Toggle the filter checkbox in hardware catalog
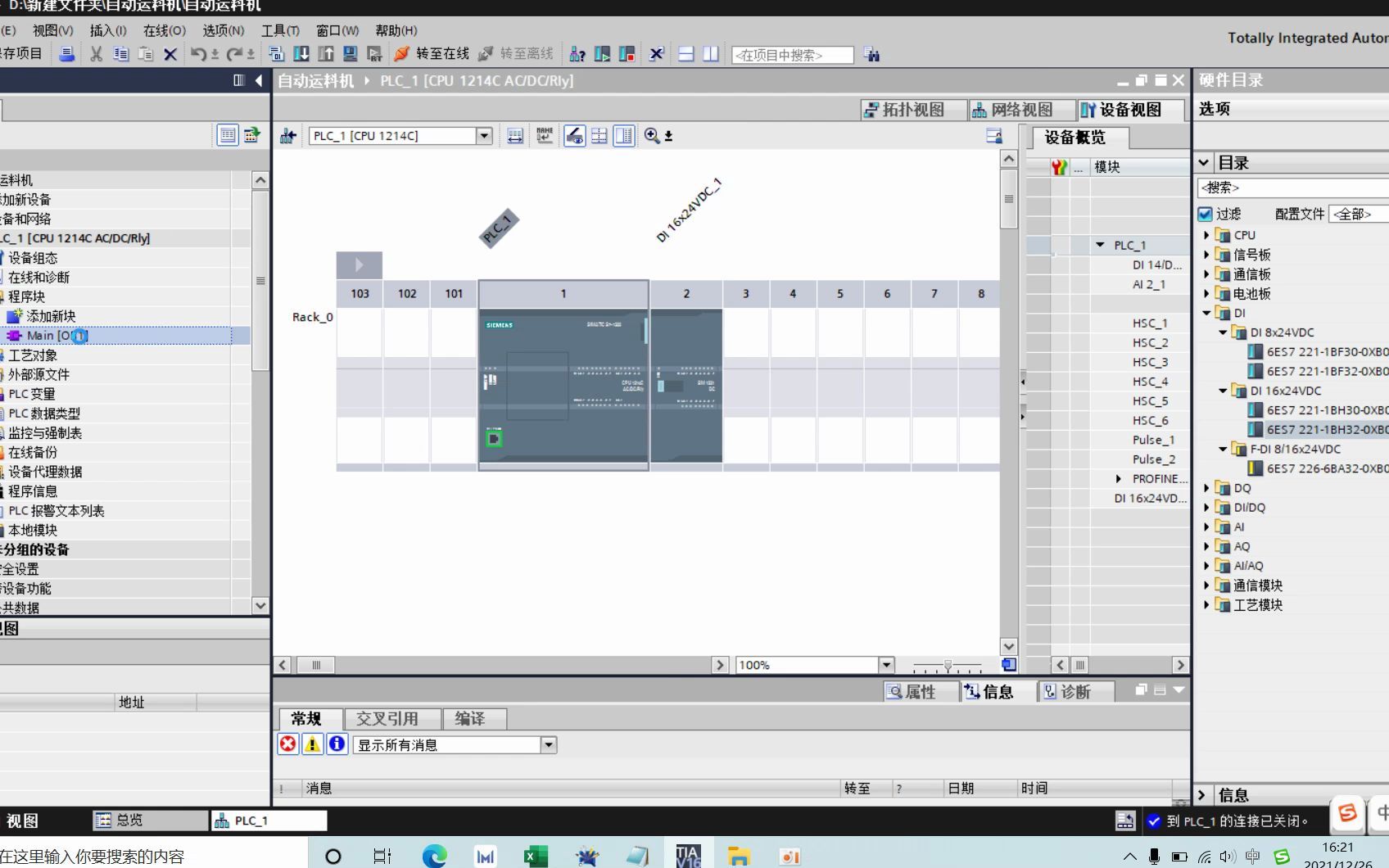 tap(1205, 214)
